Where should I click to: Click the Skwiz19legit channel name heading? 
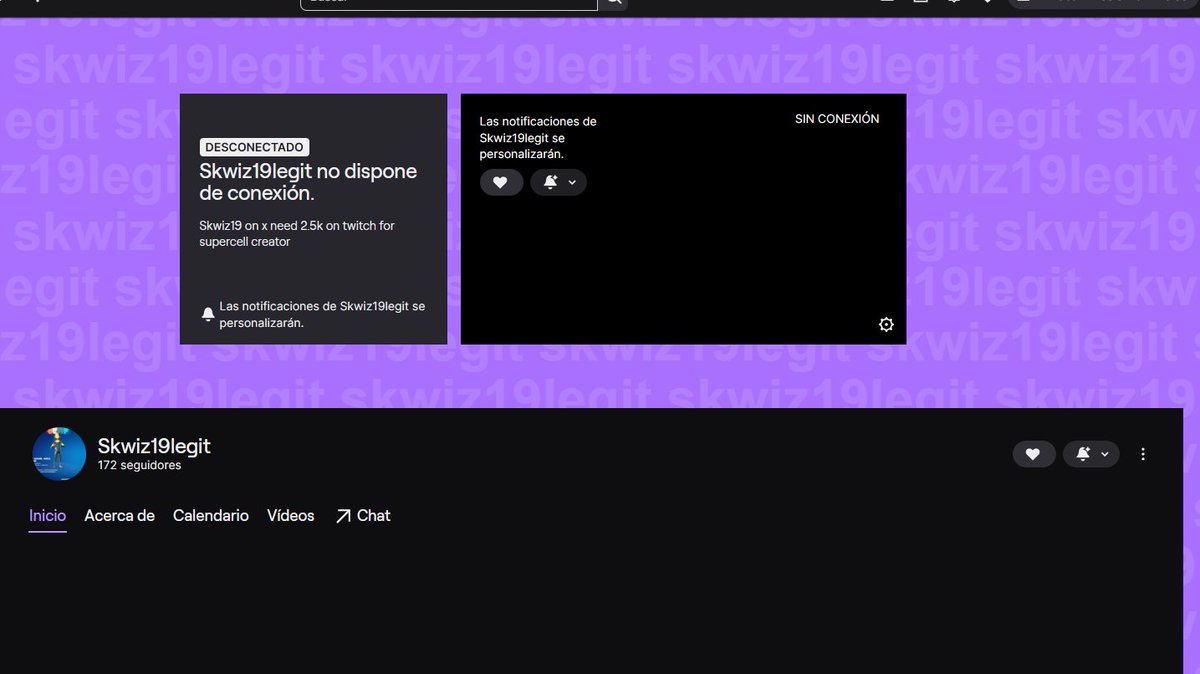pos(154,446)
